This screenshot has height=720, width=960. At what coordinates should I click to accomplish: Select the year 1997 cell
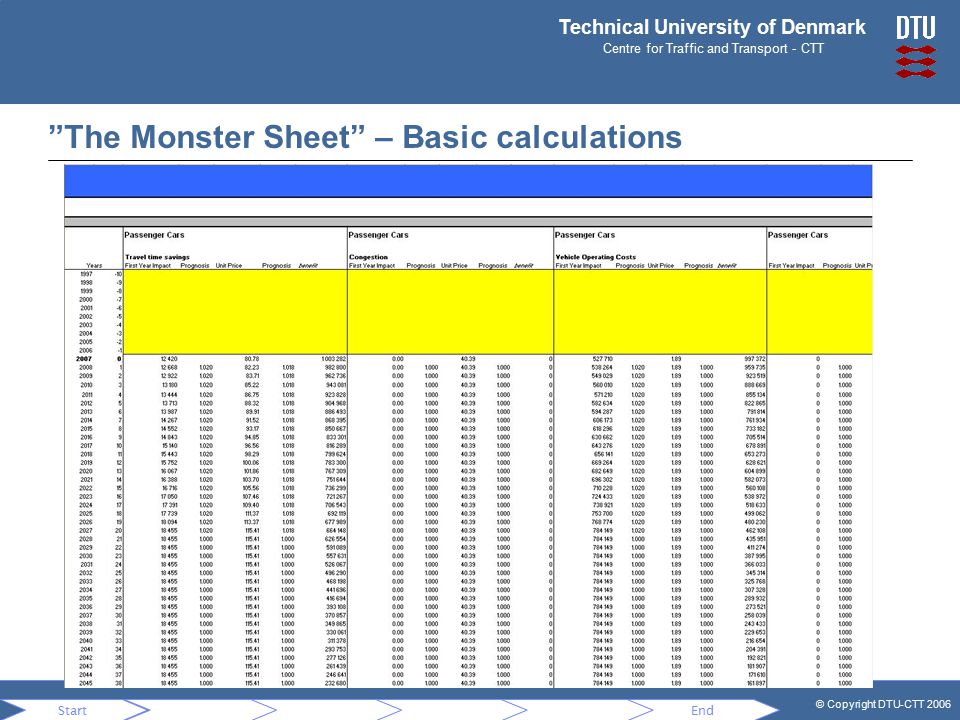[x=86, y=274]
